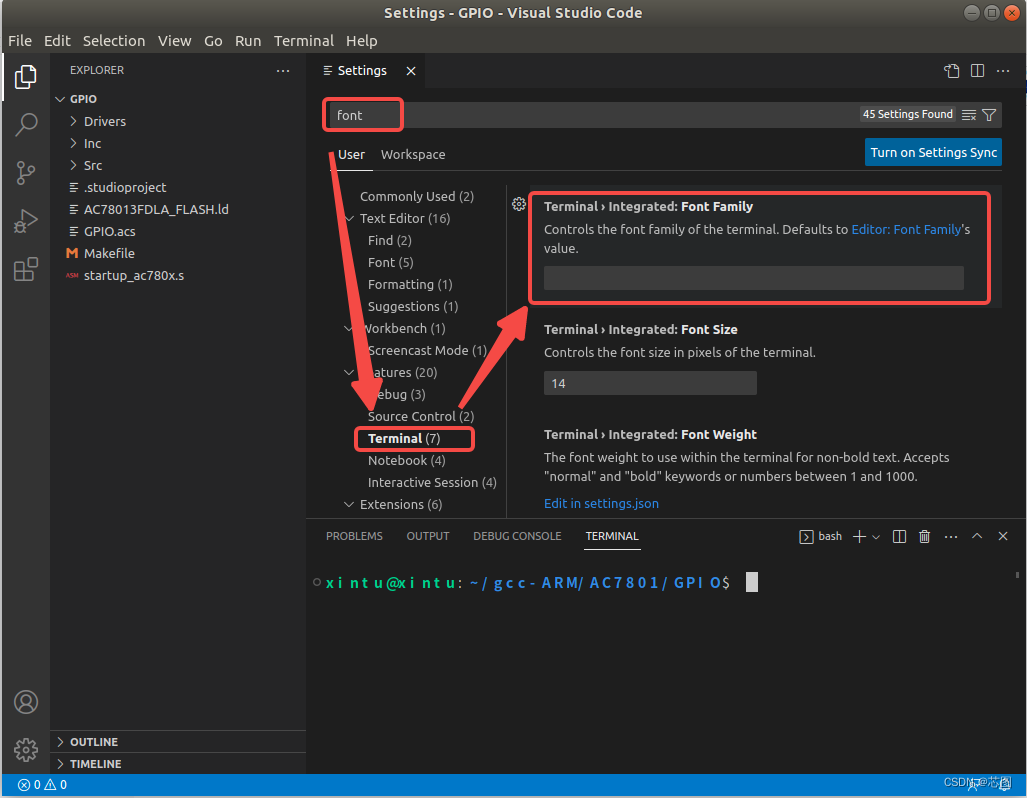Switch to the Workspace settings tab

412,154
